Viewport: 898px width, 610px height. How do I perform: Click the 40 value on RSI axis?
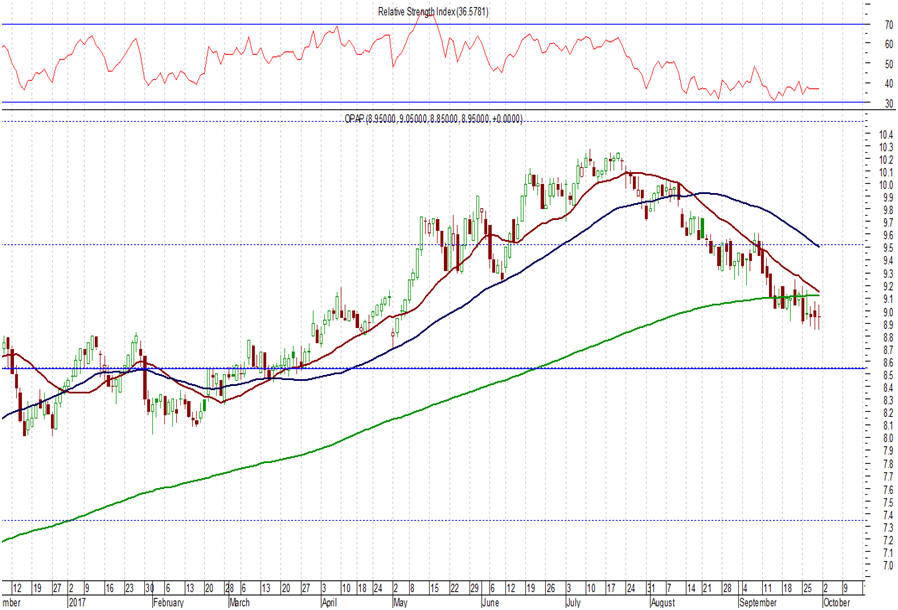coord(889,84)
